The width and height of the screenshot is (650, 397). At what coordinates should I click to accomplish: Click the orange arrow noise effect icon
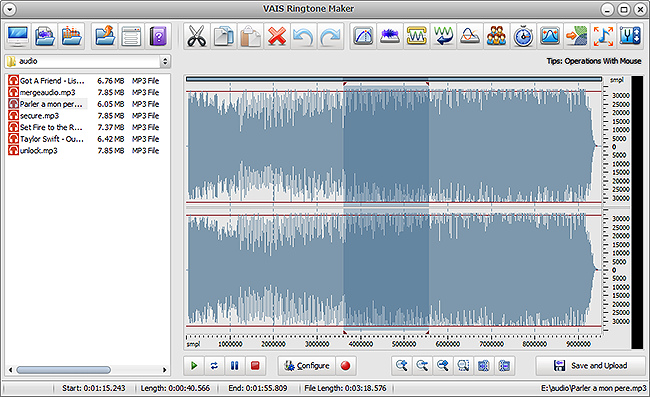click(577, 36)
